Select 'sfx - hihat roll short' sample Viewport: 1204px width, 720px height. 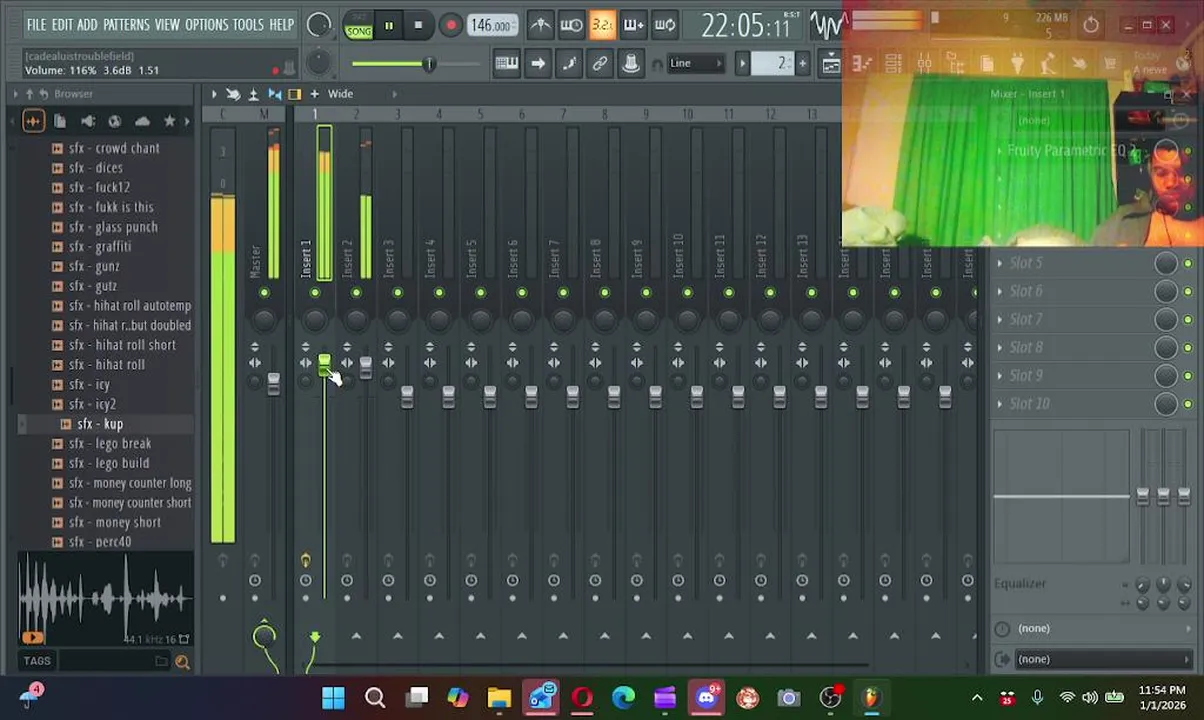122,345
